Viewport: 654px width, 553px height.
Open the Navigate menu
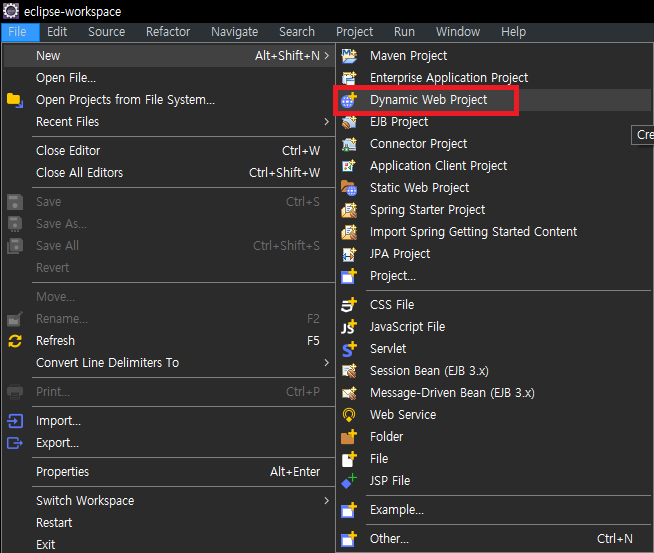pos(234,32)
